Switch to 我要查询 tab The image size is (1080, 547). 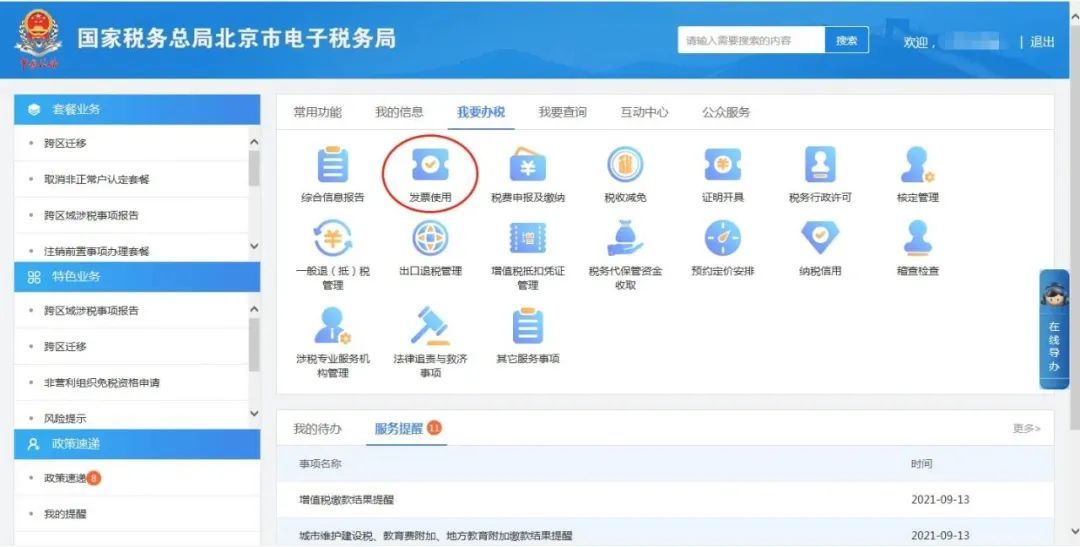pos(562,112)
